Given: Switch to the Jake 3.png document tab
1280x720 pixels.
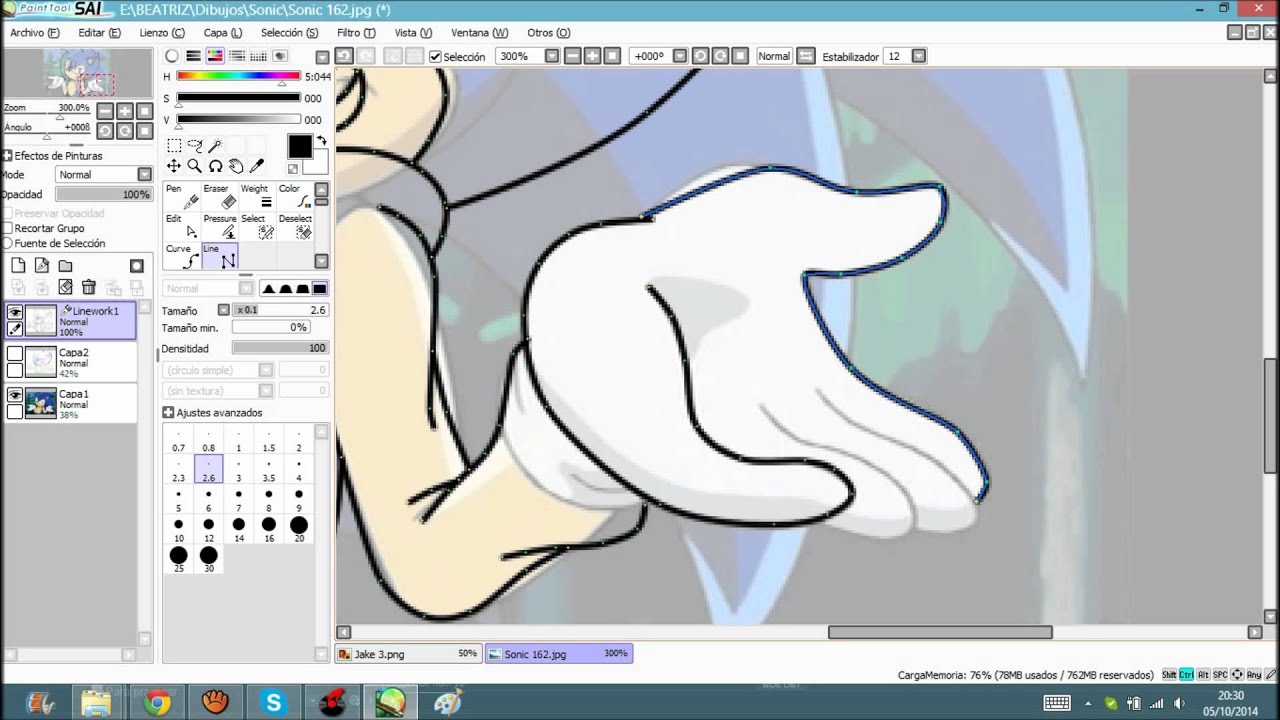Looking at the screenshot, I should click(x=408, y=654).
